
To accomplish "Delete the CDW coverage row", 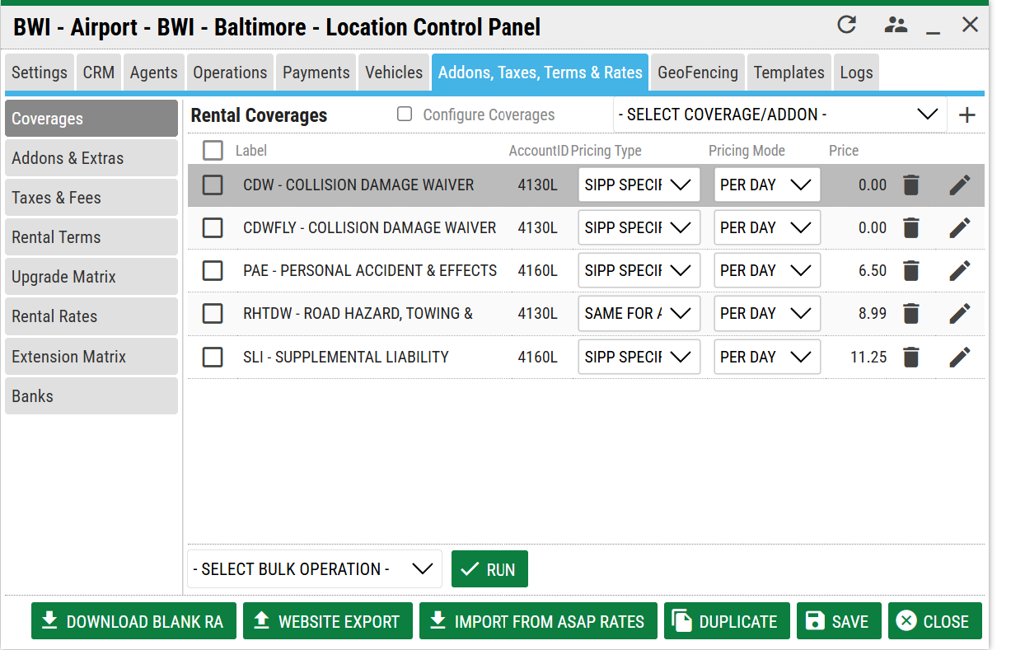I will 911,185.
